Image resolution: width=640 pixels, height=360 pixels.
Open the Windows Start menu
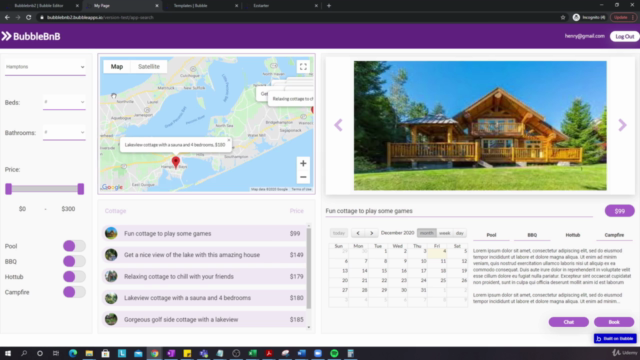tap(8, 353)
